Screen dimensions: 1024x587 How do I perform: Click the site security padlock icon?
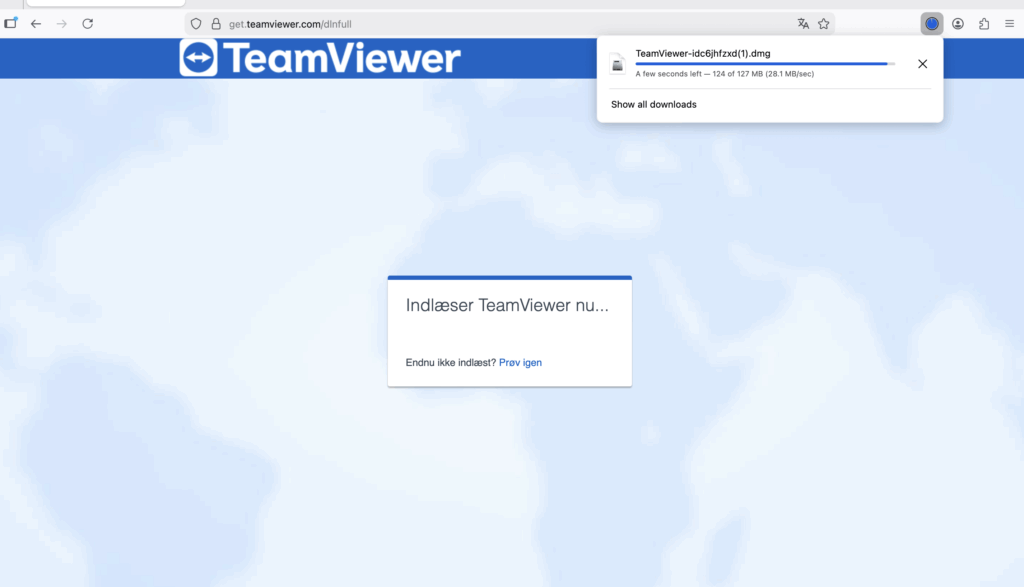click(x=216, y=24)
